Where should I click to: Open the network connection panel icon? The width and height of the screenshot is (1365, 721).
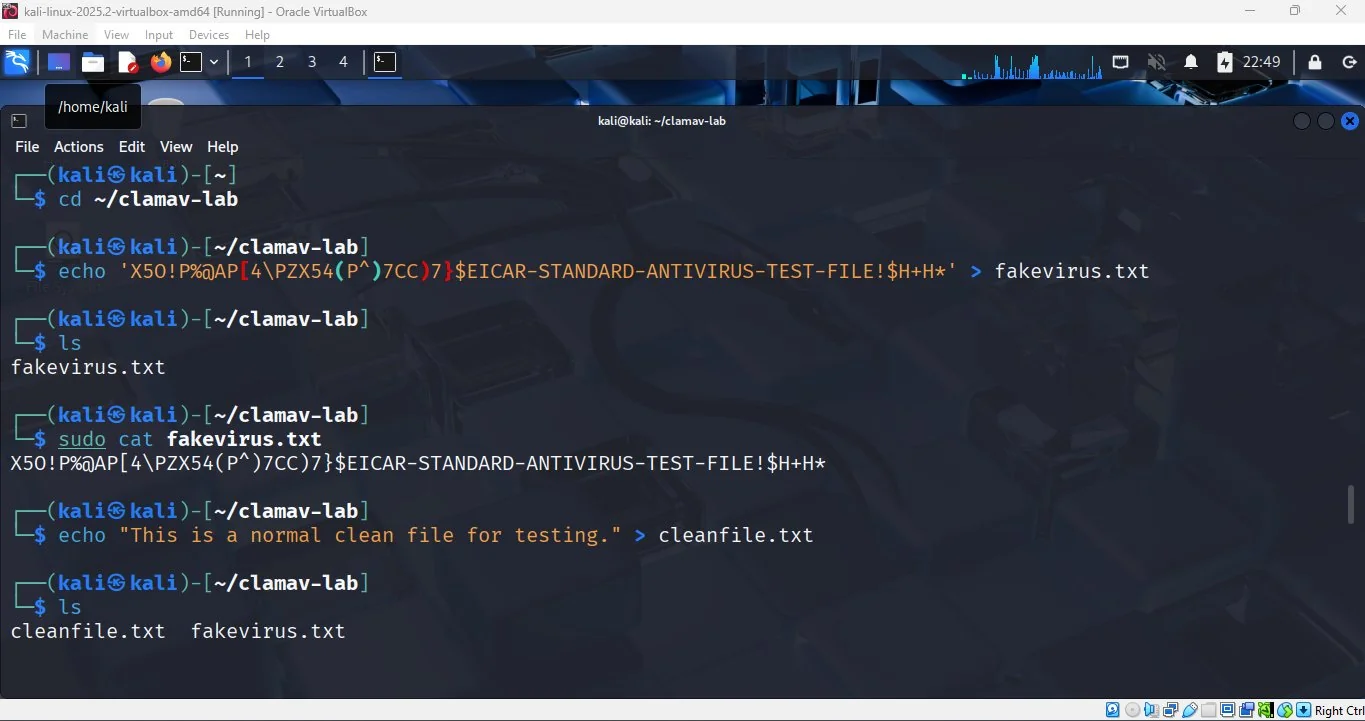pos(1121,62)
